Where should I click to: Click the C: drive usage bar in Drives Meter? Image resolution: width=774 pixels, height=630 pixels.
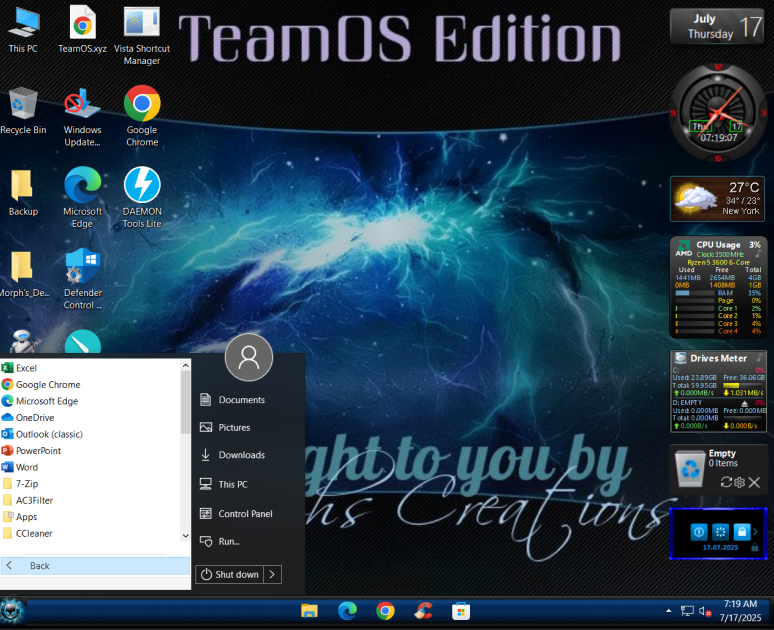click(x=743, y=385)
